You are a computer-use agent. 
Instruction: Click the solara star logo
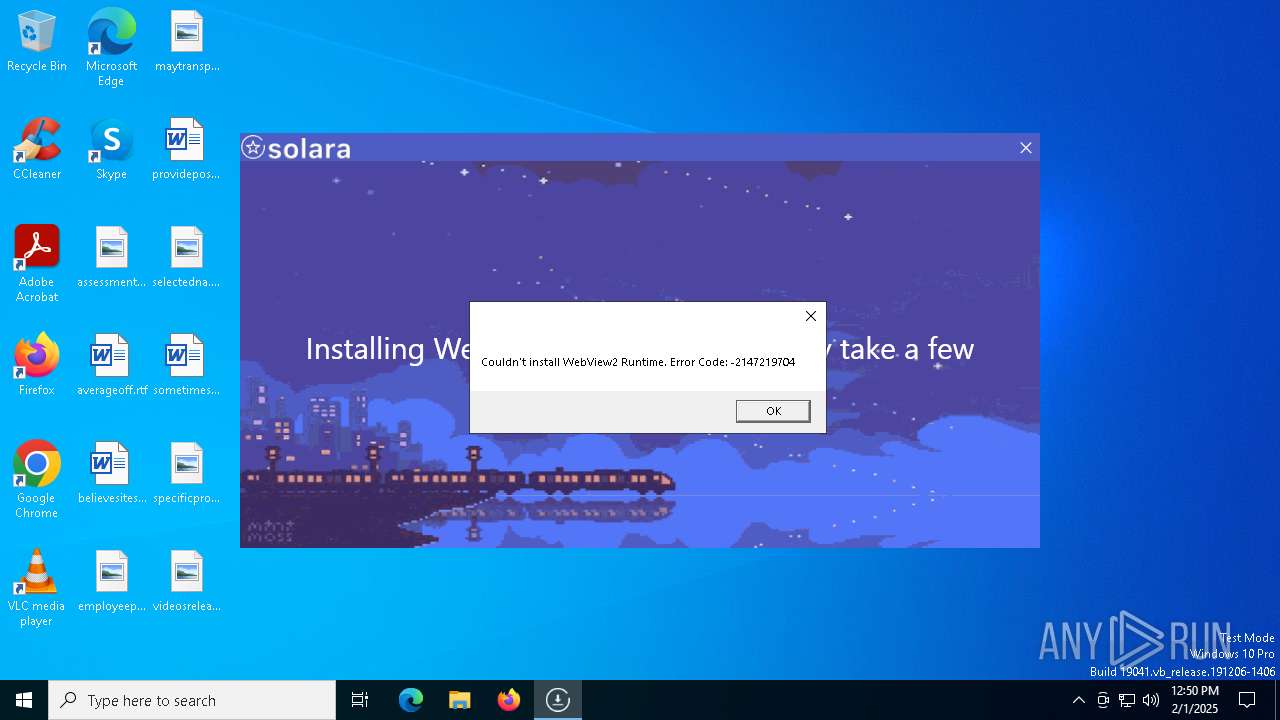pos(253,148)
